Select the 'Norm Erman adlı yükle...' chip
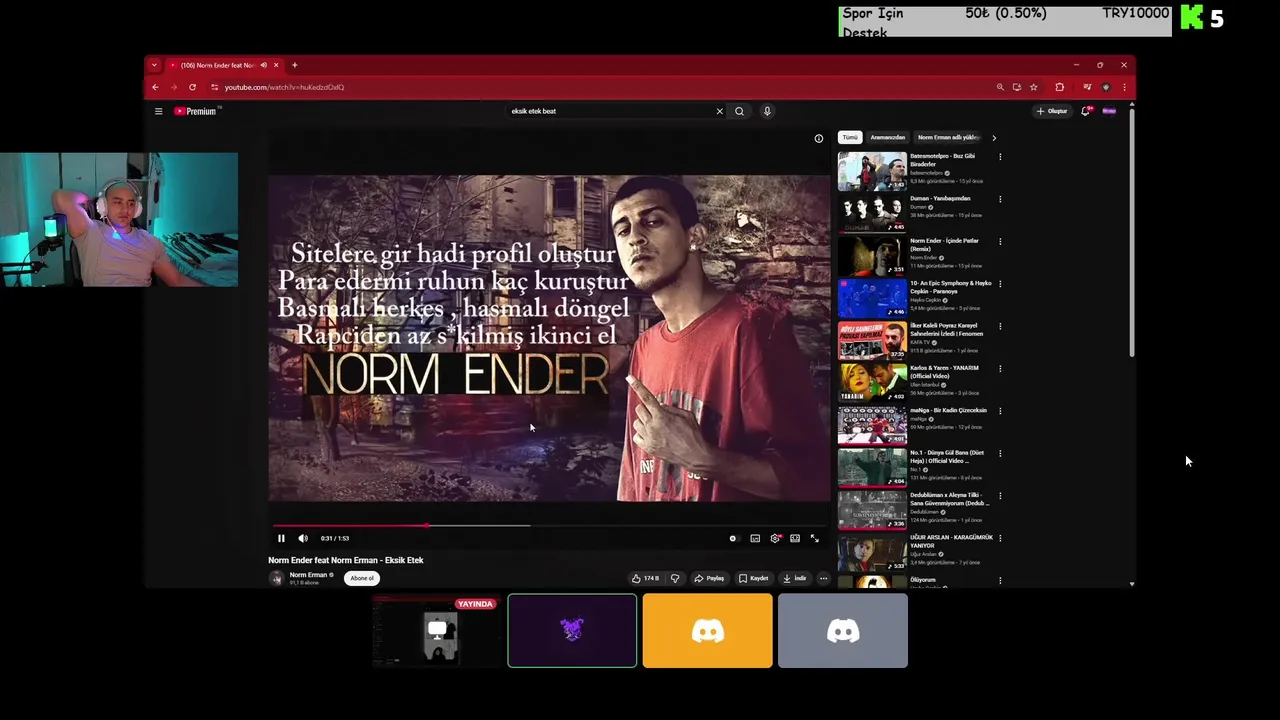1280x720 pixels. (949, 137)
